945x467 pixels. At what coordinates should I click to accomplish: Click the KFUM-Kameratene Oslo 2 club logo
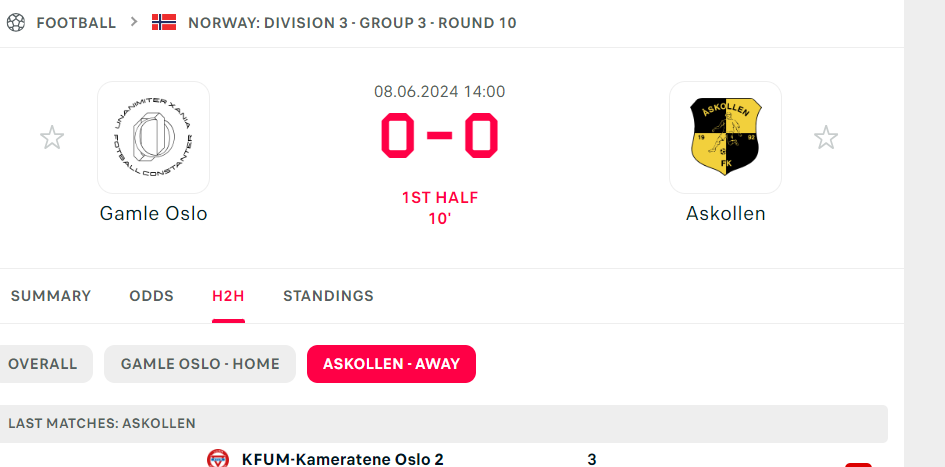point(218,459)
